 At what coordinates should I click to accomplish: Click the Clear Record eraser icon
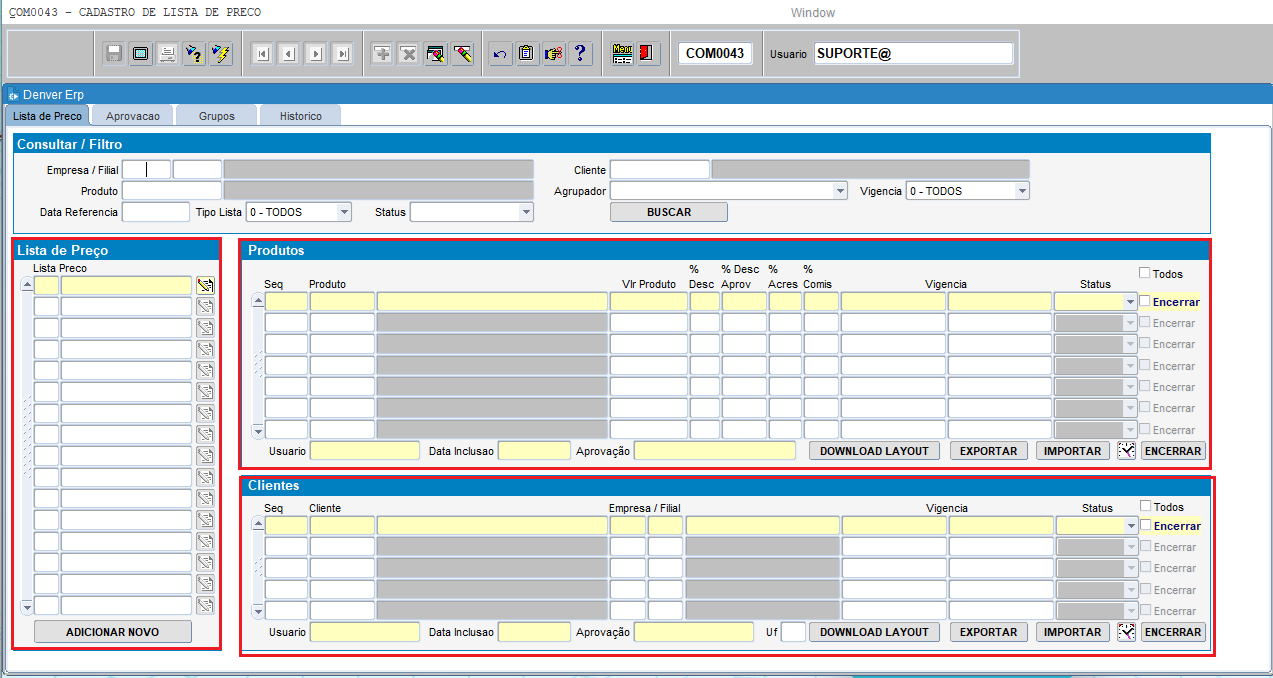coord(462,54)
